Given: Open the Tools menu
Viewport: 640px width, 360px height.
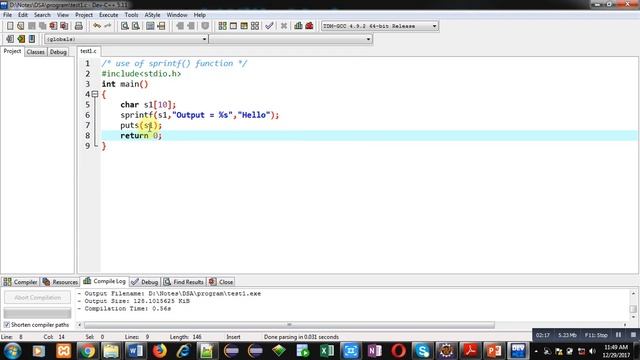Looking at the screenshot, I should pos(131,15).
